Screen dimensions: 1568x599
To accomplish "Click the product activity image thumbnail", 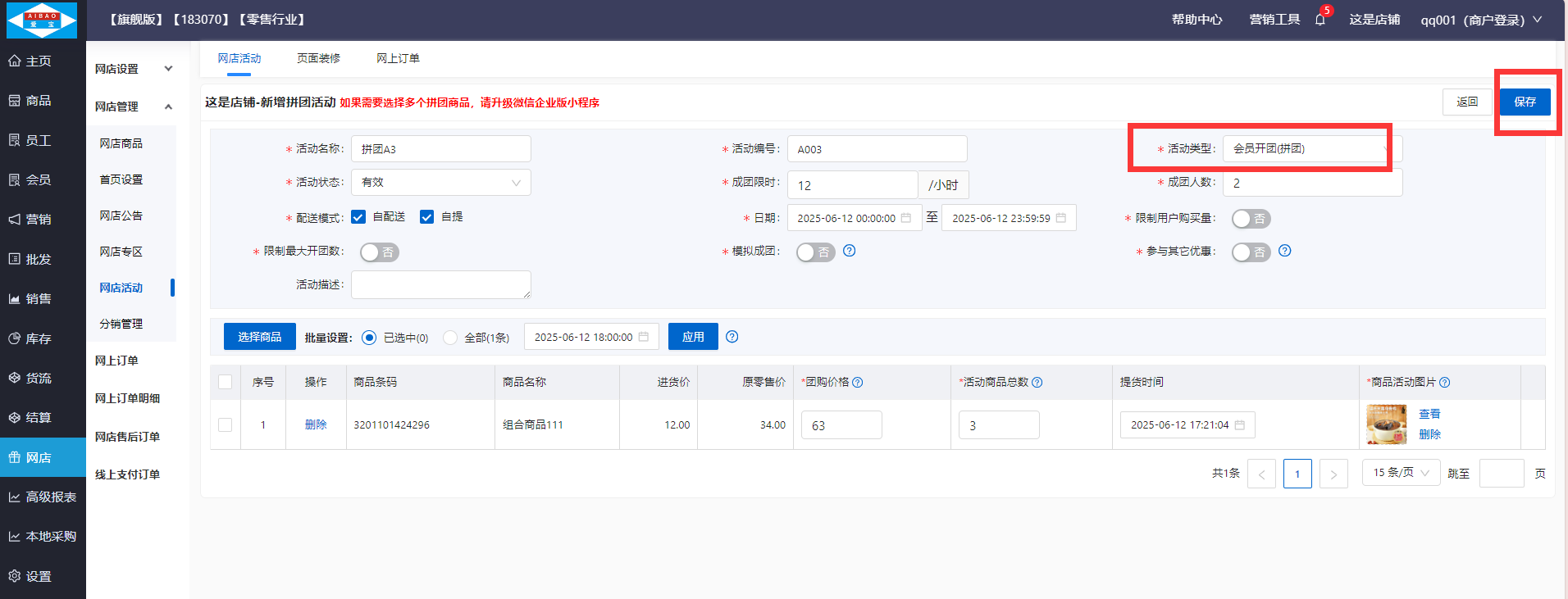I will point(1386,424).
